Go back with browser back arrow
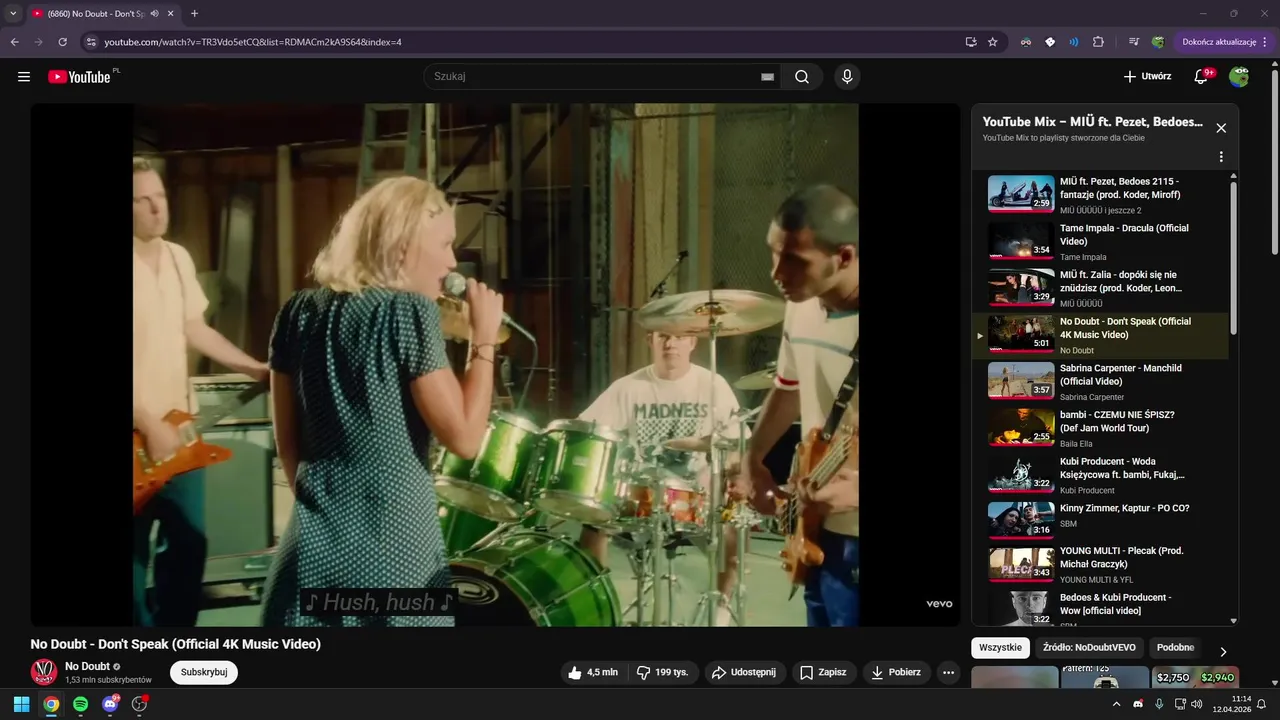Image resolution: width=1280 pixels, height=720 pixels. click(x=14, y=42)
